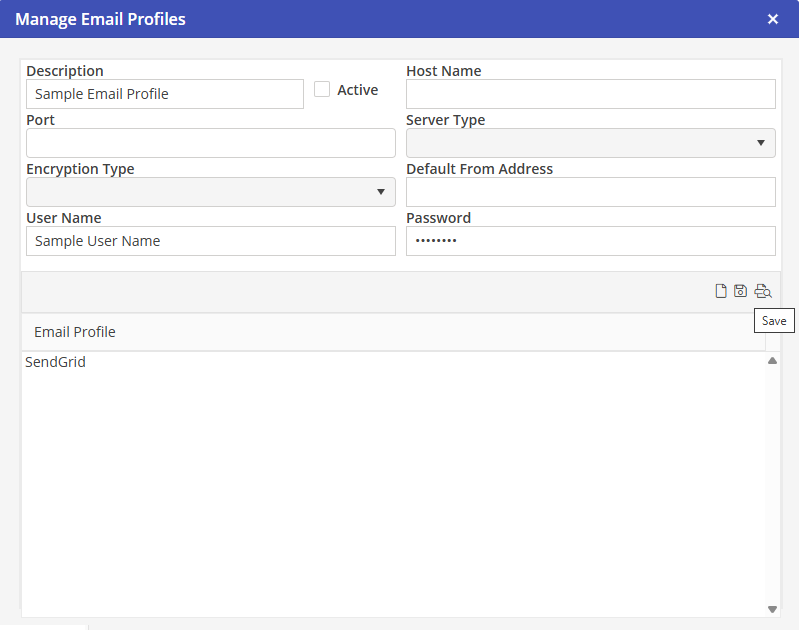This screenshot has height=630, width=799.
Task: Expand the Server Type dropdown
Action: [x=590, y=143]
